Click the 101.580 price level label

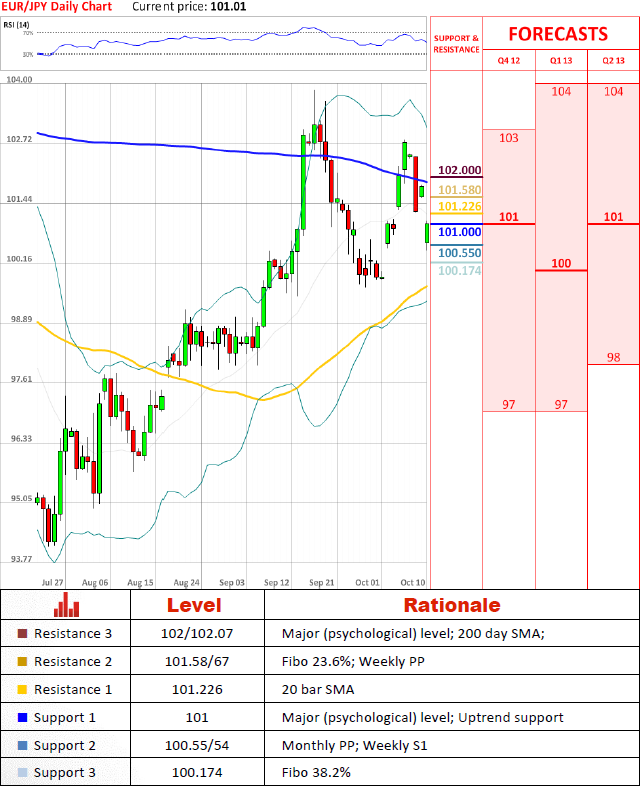[459, 190]
